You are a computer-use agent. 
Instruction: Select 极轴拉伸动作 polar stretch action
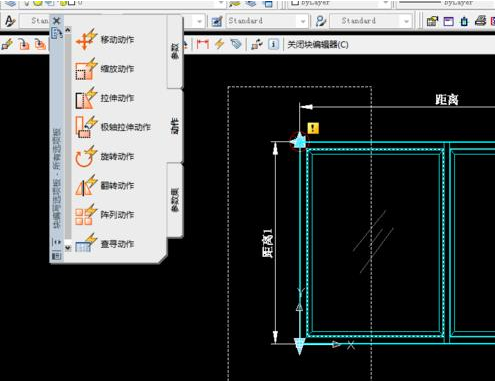click(x=113, y=127)
